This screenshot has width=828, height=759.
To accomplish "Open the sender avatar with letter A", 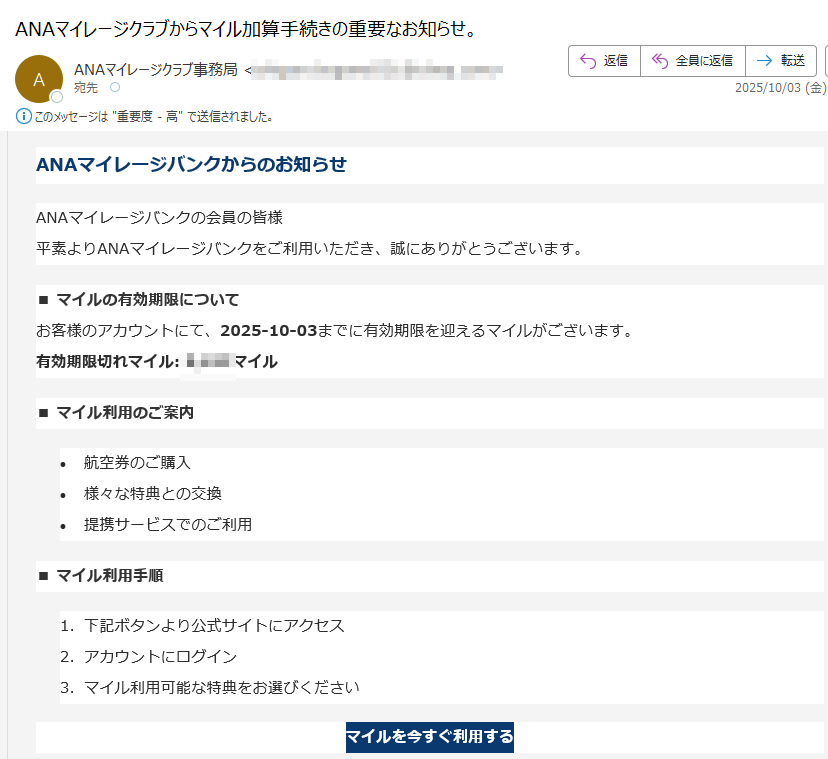I will coord(39,79).
